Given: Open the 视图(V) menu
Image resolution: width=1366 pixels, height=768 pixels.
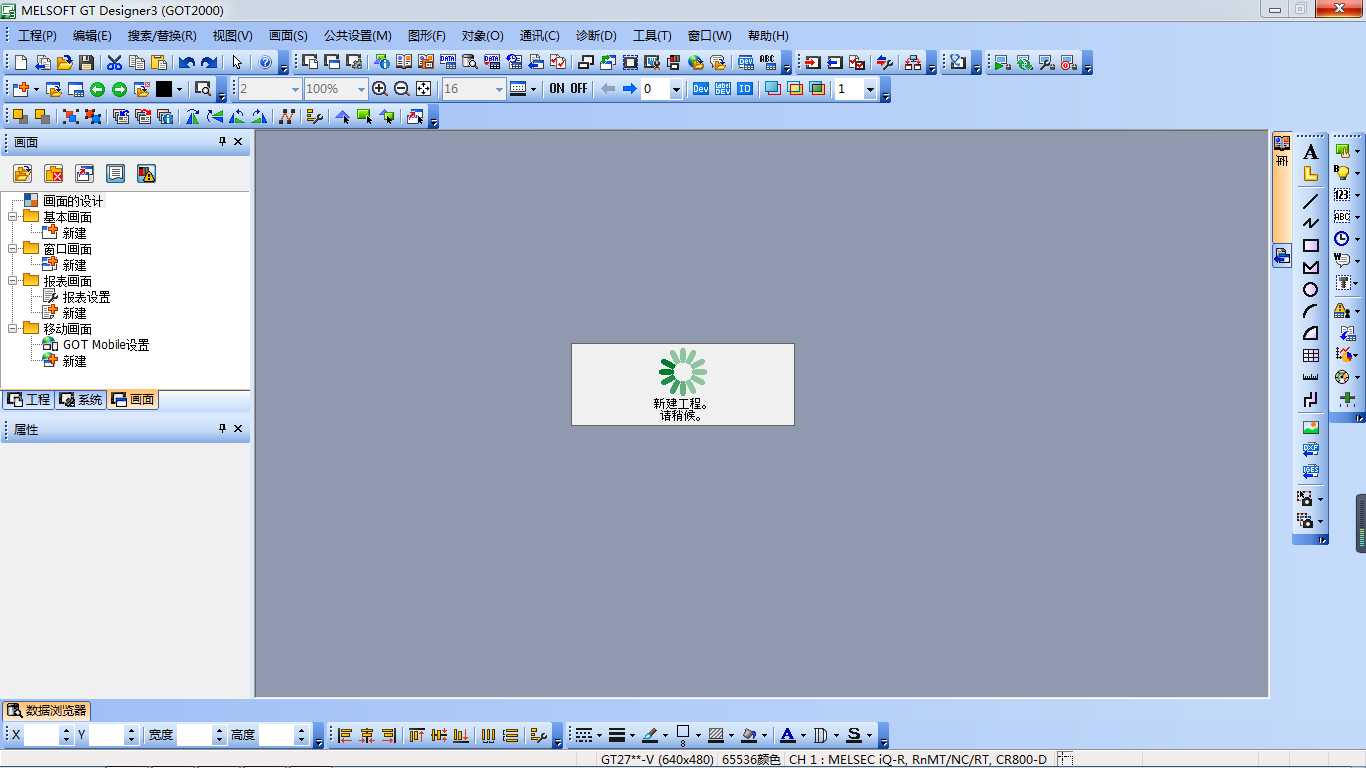Looking at the screenshot, I should point(232,35).
